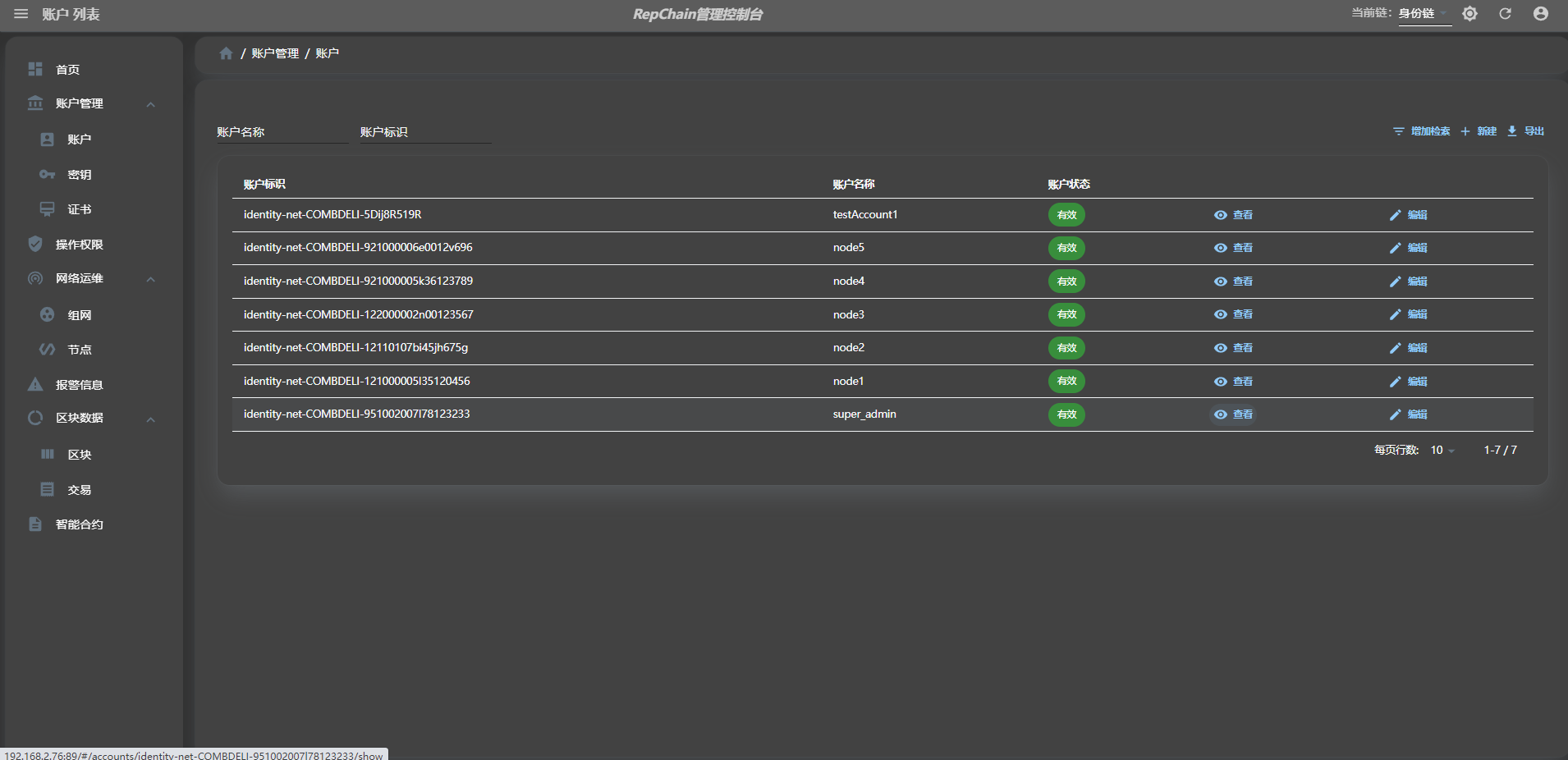Click the 增加检索 add filter button
Image resolution: width=1568 pixels, height=760 pixels.
[x=1422, y=131]
